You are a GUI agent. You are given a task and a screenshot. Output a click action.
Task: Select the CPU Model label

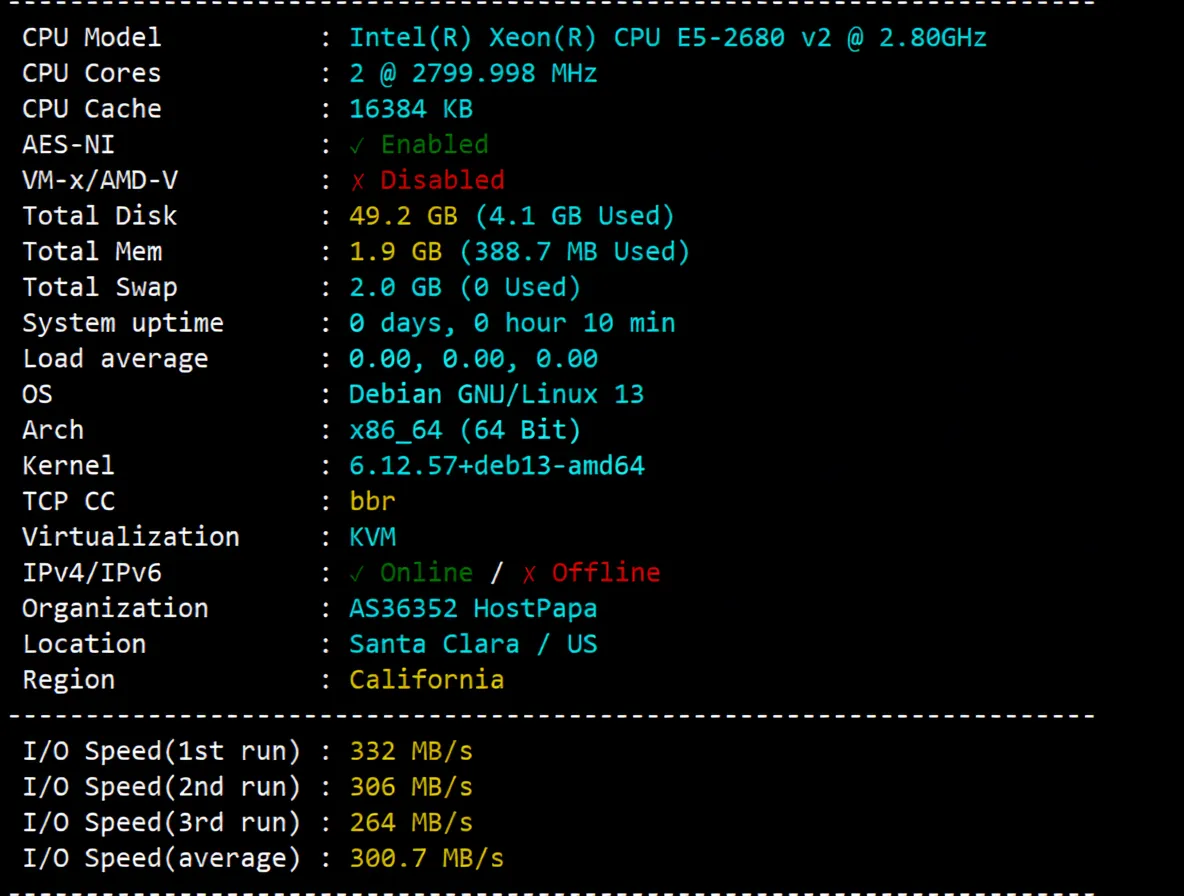[x=91, y=37]
